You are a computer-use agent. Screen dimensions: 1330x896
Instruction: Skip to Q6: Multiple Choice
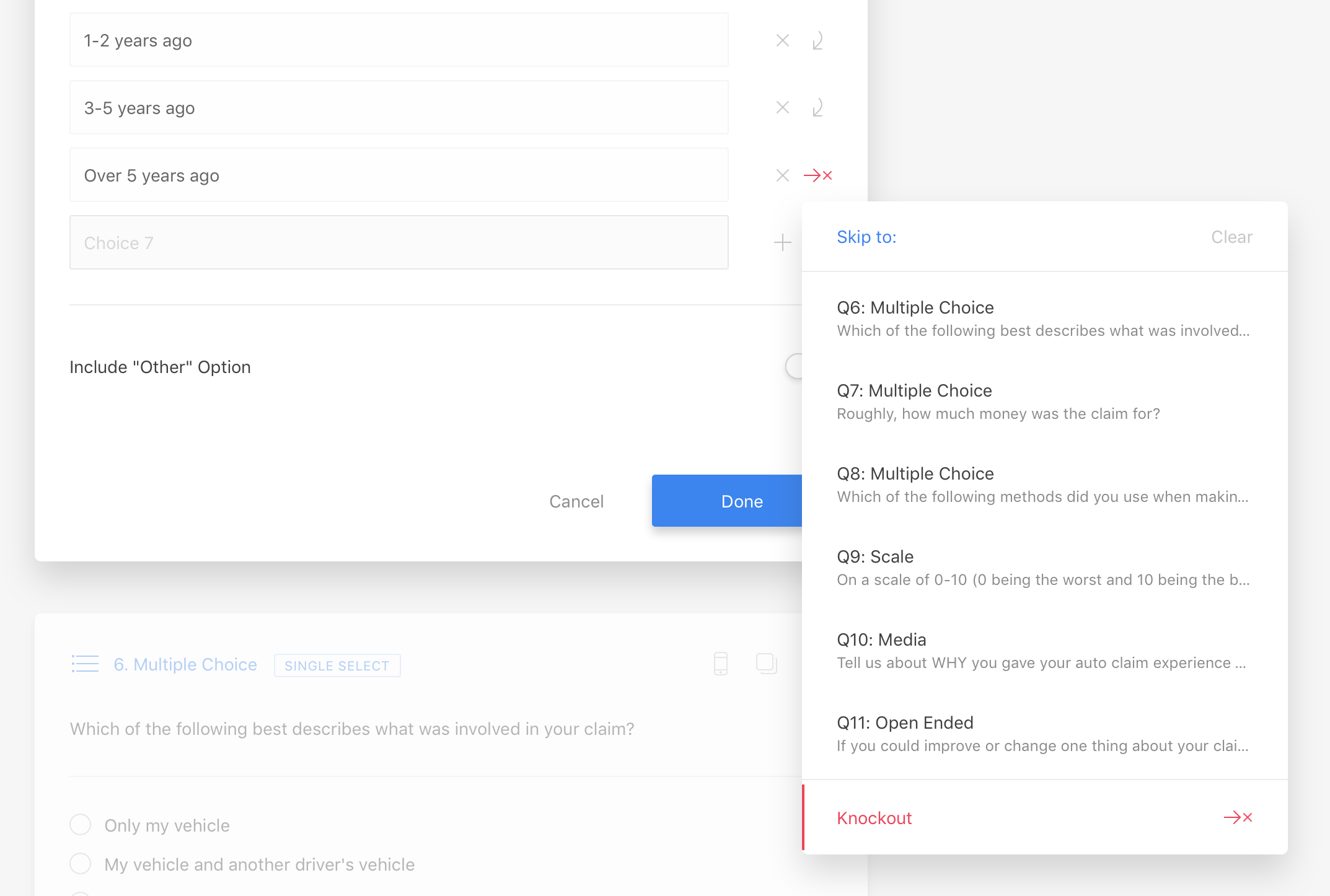1044,318
